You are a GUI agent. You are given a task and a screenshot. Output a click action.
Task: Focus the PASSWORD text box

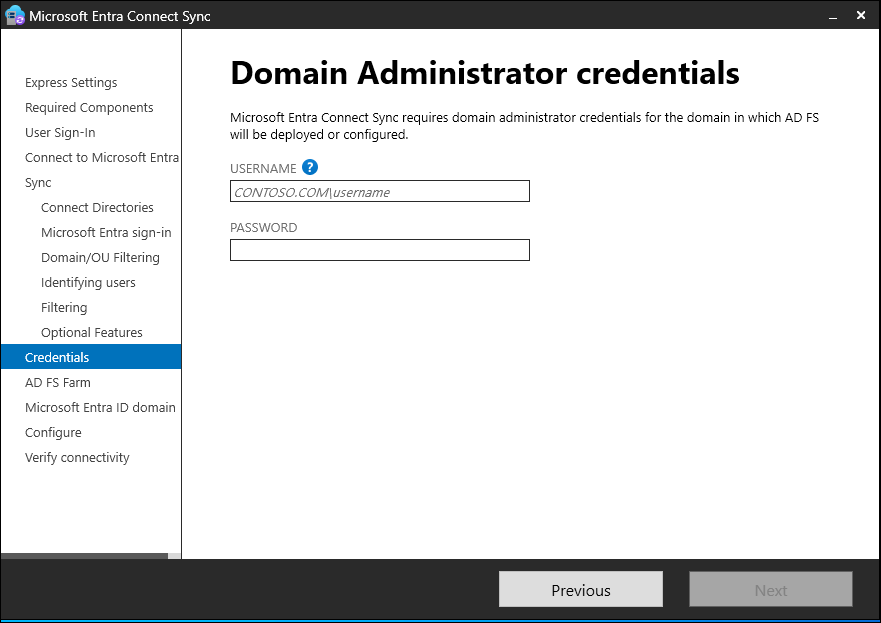[x=379, y=250]
